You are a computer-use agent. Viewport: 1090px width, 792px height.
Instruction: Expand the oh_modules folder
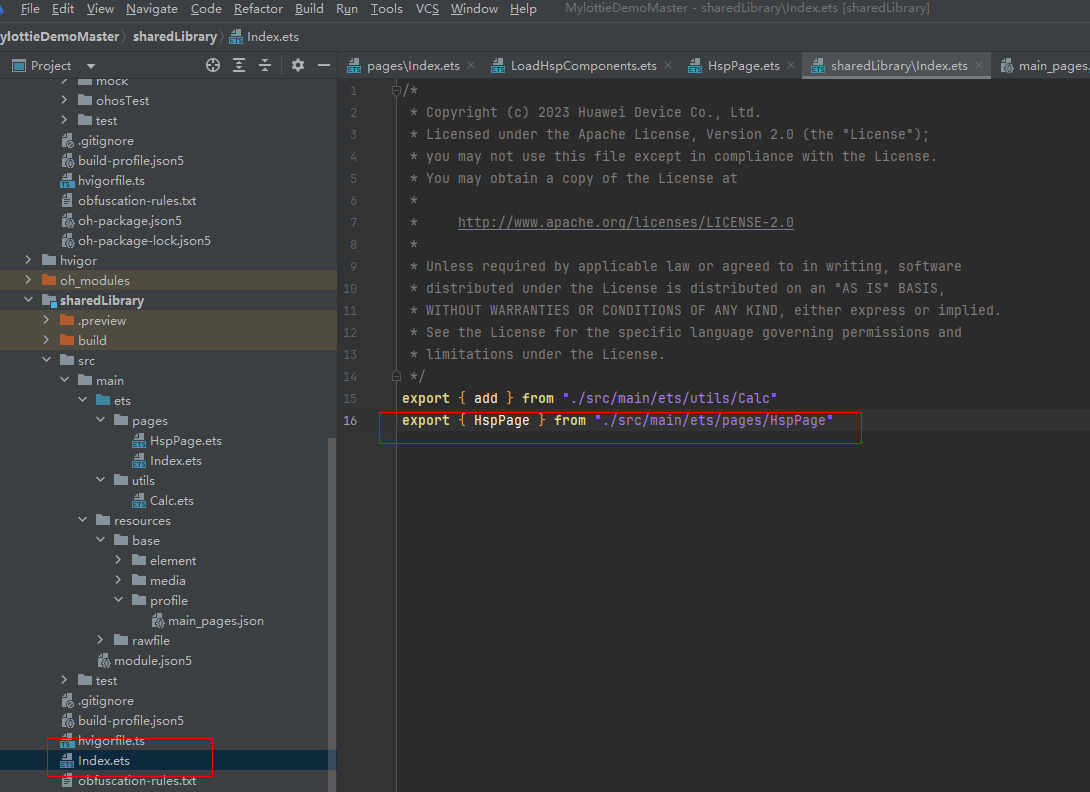coord(29,281)
